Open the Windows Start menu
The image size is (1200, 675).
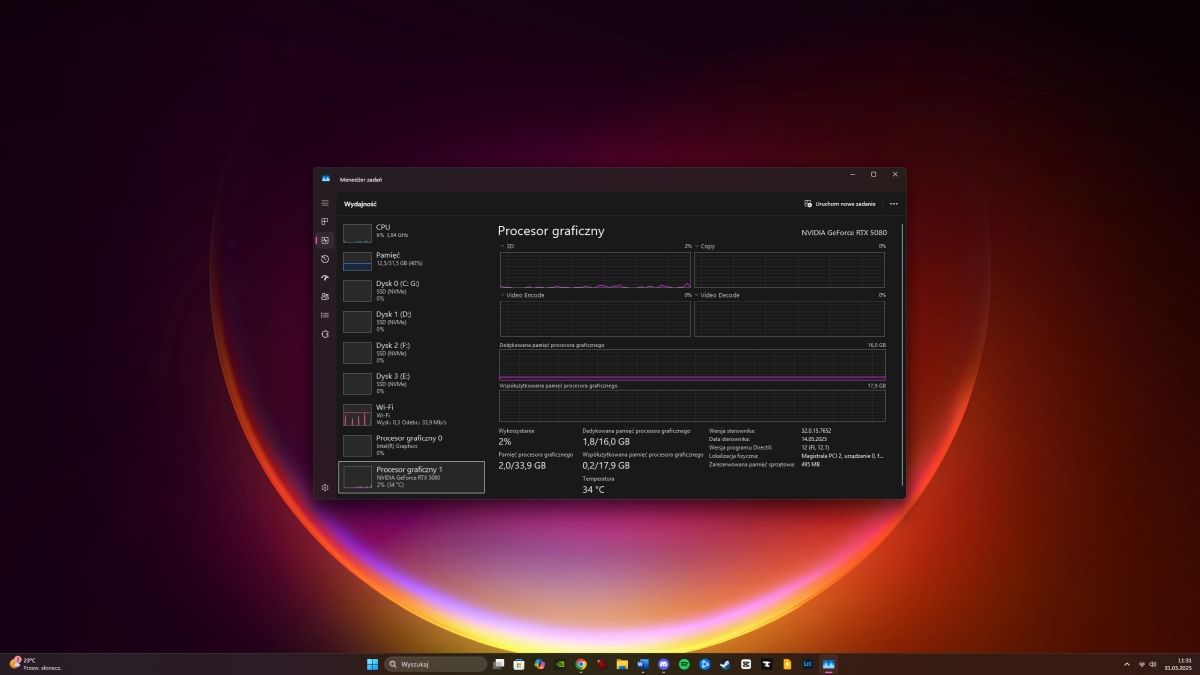373,663
